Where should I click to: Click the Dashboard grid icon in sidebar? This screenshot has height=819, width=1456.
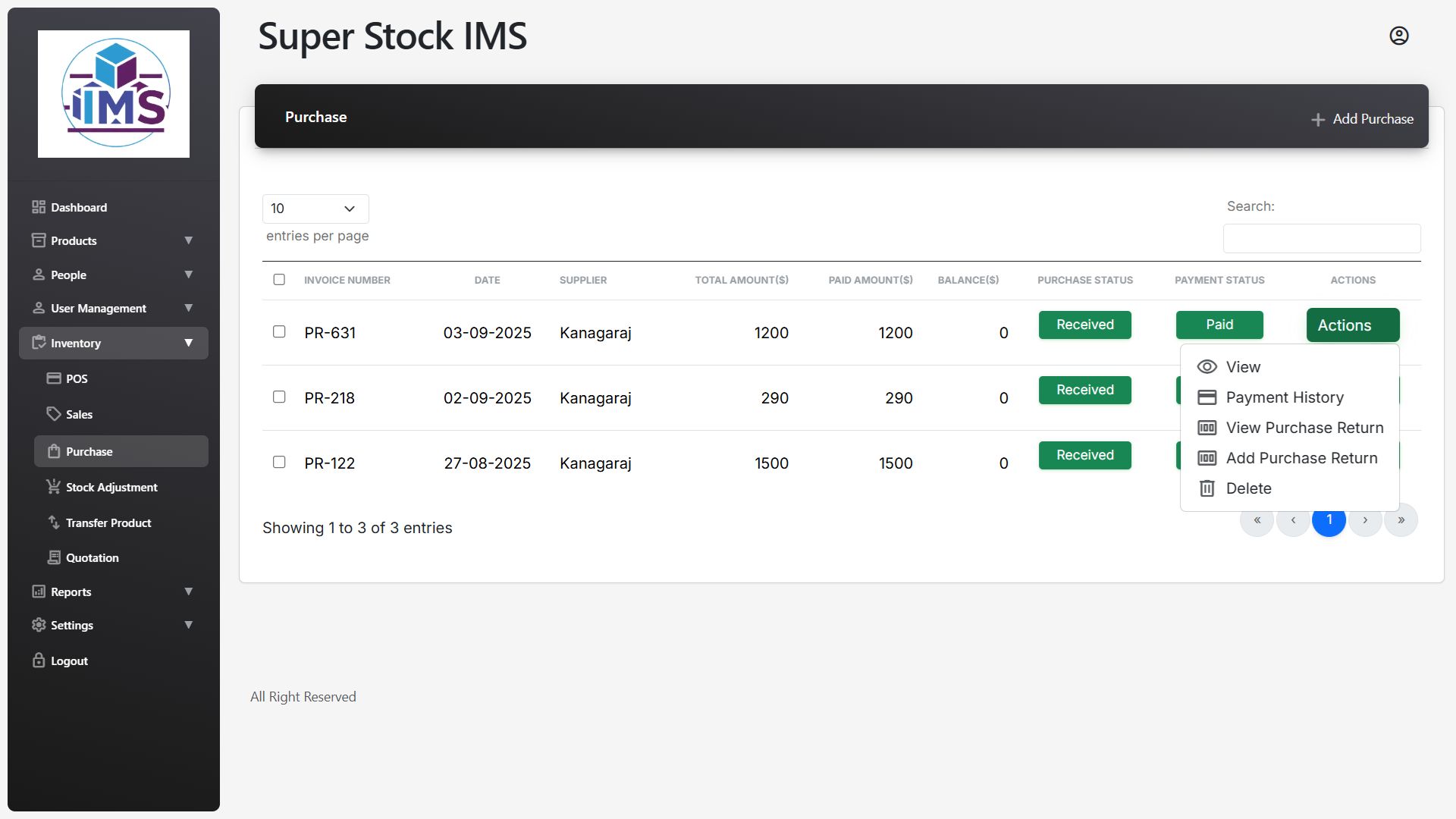[39, 207]
